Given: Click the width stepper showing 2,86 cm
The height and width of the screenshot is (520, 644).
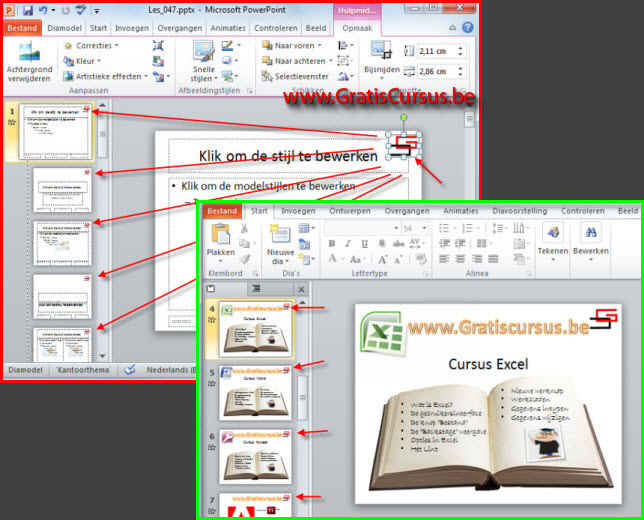Looking at the screenshot, I should [x=460, y=71].
